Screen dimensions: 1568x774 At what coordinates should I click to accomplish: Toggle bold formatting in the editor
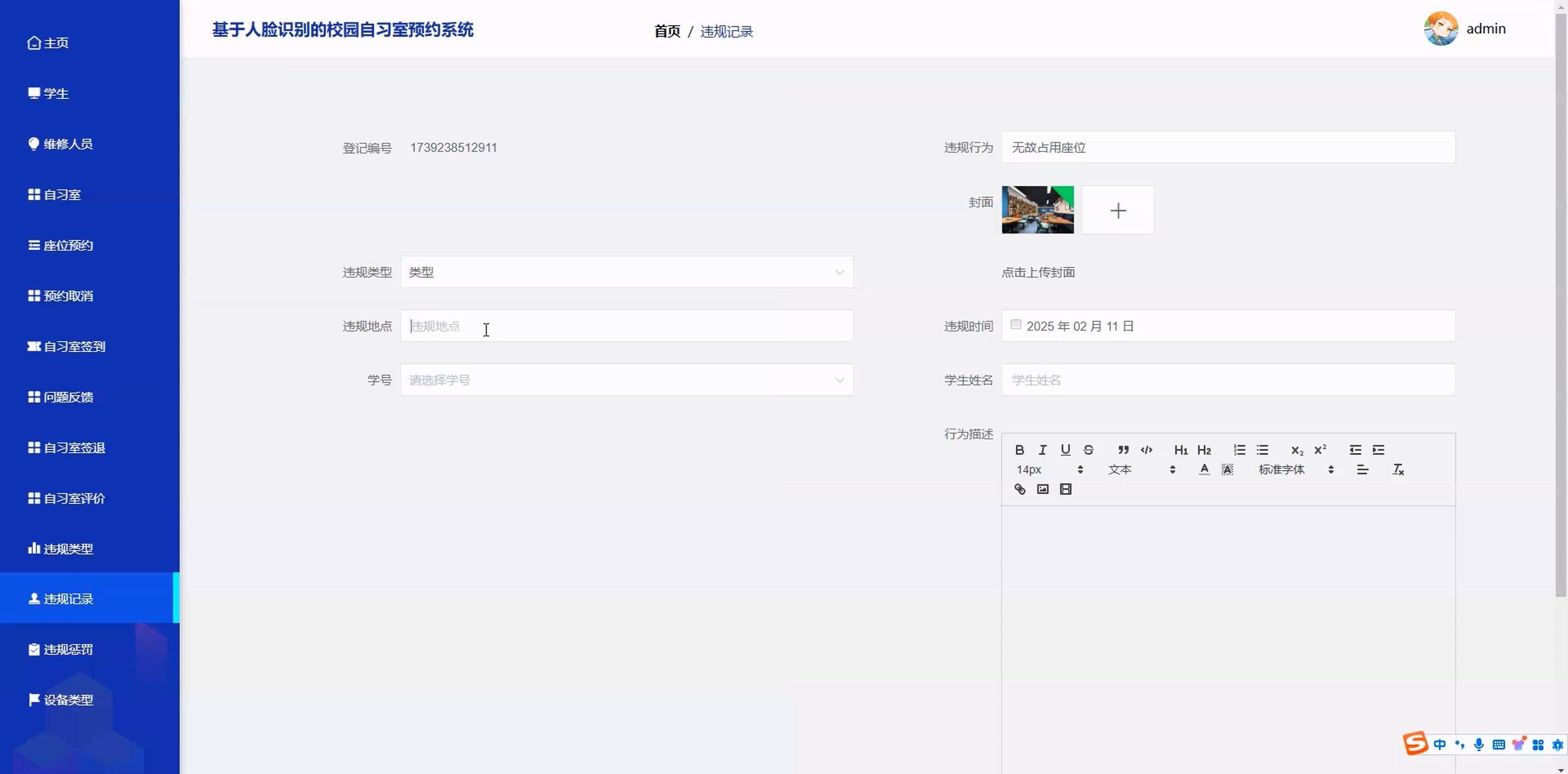1020,450
